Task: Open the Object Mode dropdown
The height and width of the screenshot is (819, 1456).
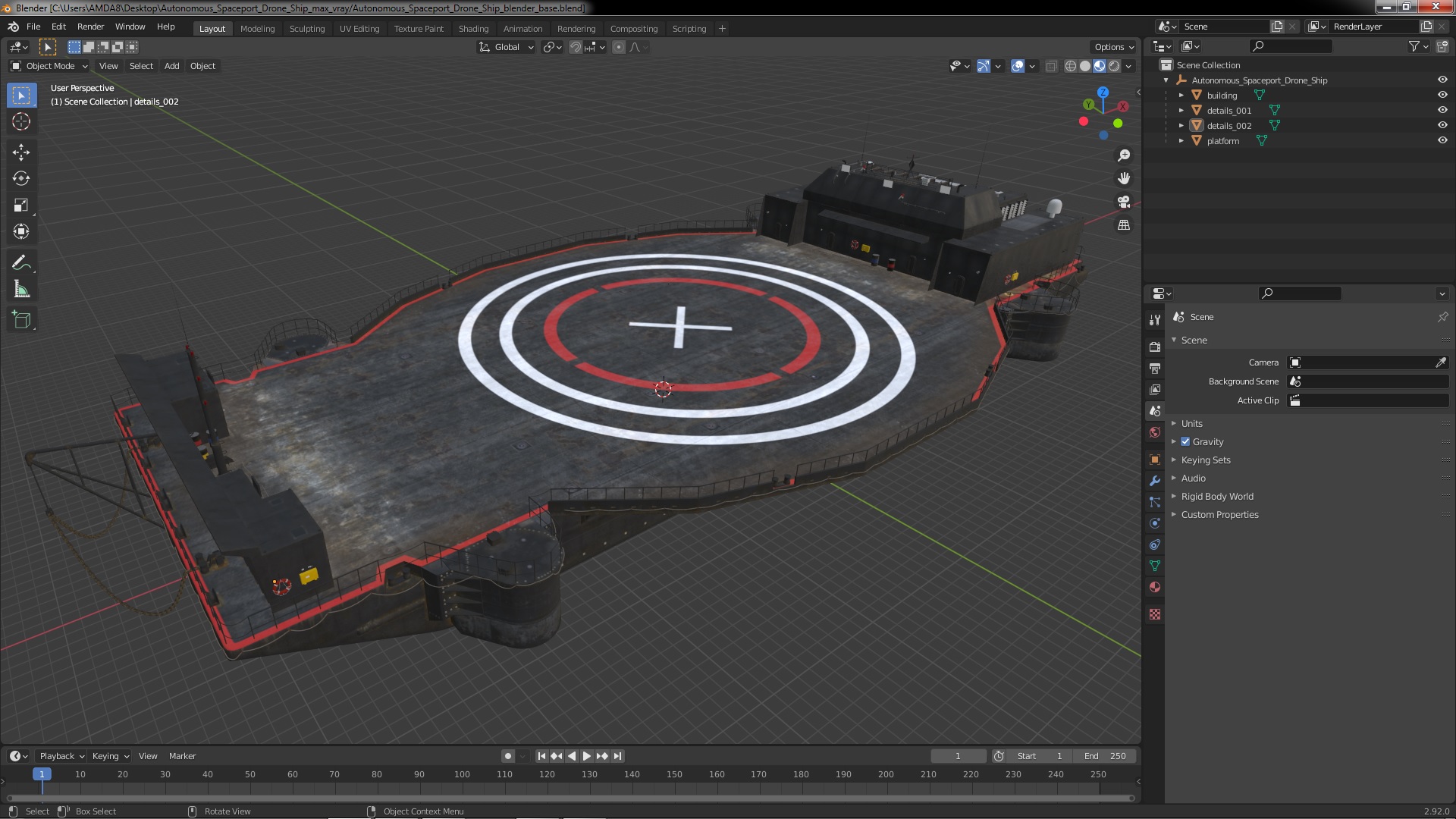Action: (50, 66)
